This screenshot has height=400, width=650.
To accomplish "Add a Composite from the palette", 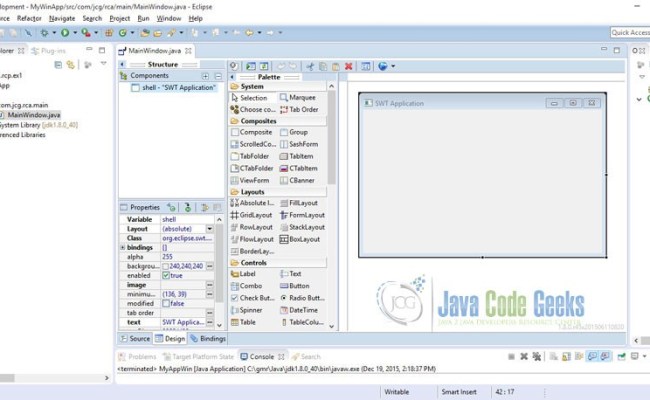I will click(252, 132).
